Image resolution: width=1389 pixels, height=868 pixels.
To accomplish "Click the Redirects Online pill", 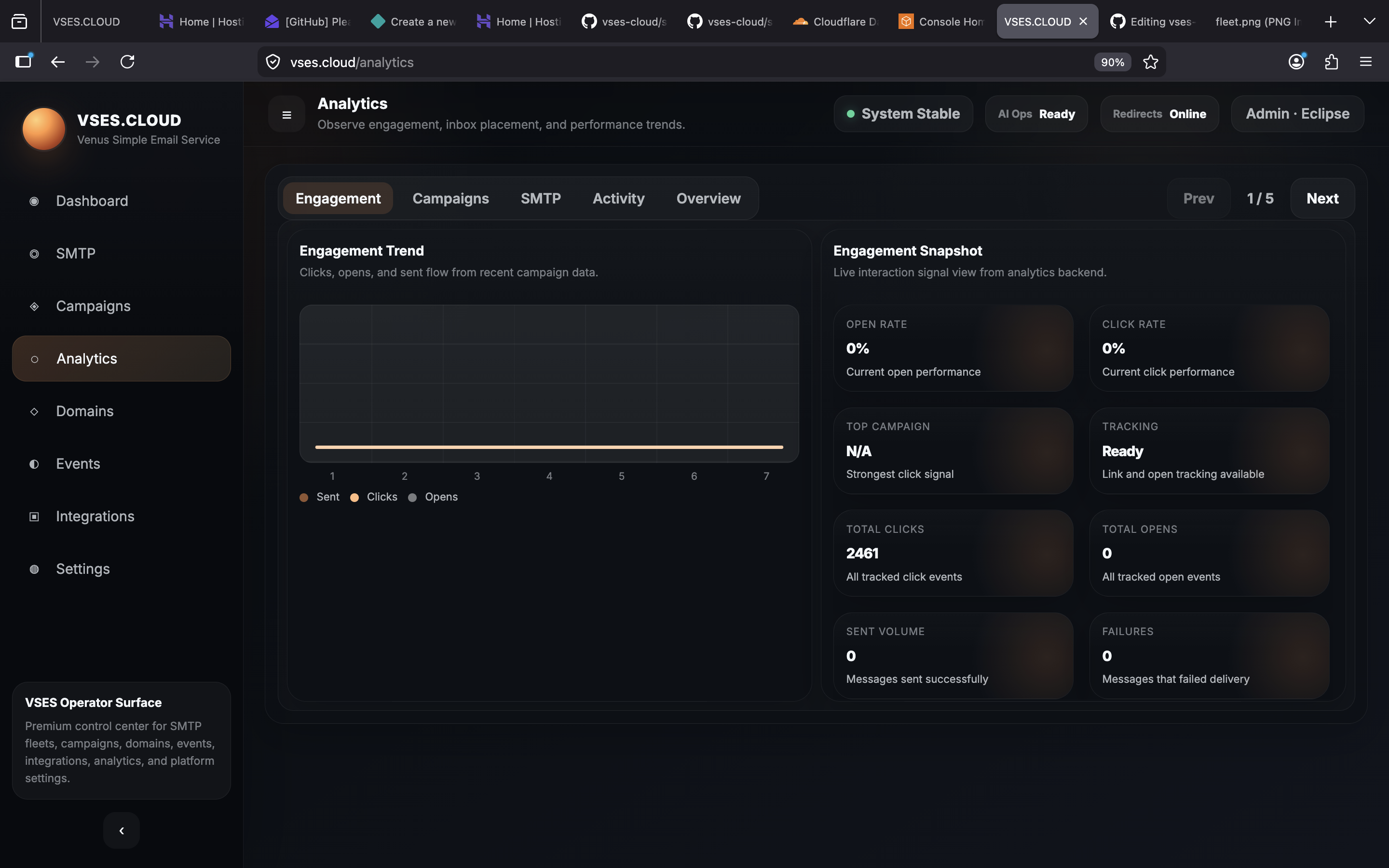I will [x=1159, y=114].
